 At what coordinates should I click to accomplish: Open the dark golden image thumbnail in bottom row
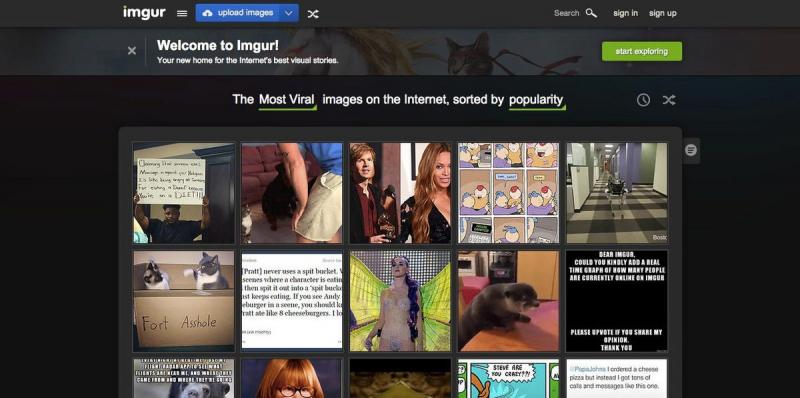pos(400,378)
